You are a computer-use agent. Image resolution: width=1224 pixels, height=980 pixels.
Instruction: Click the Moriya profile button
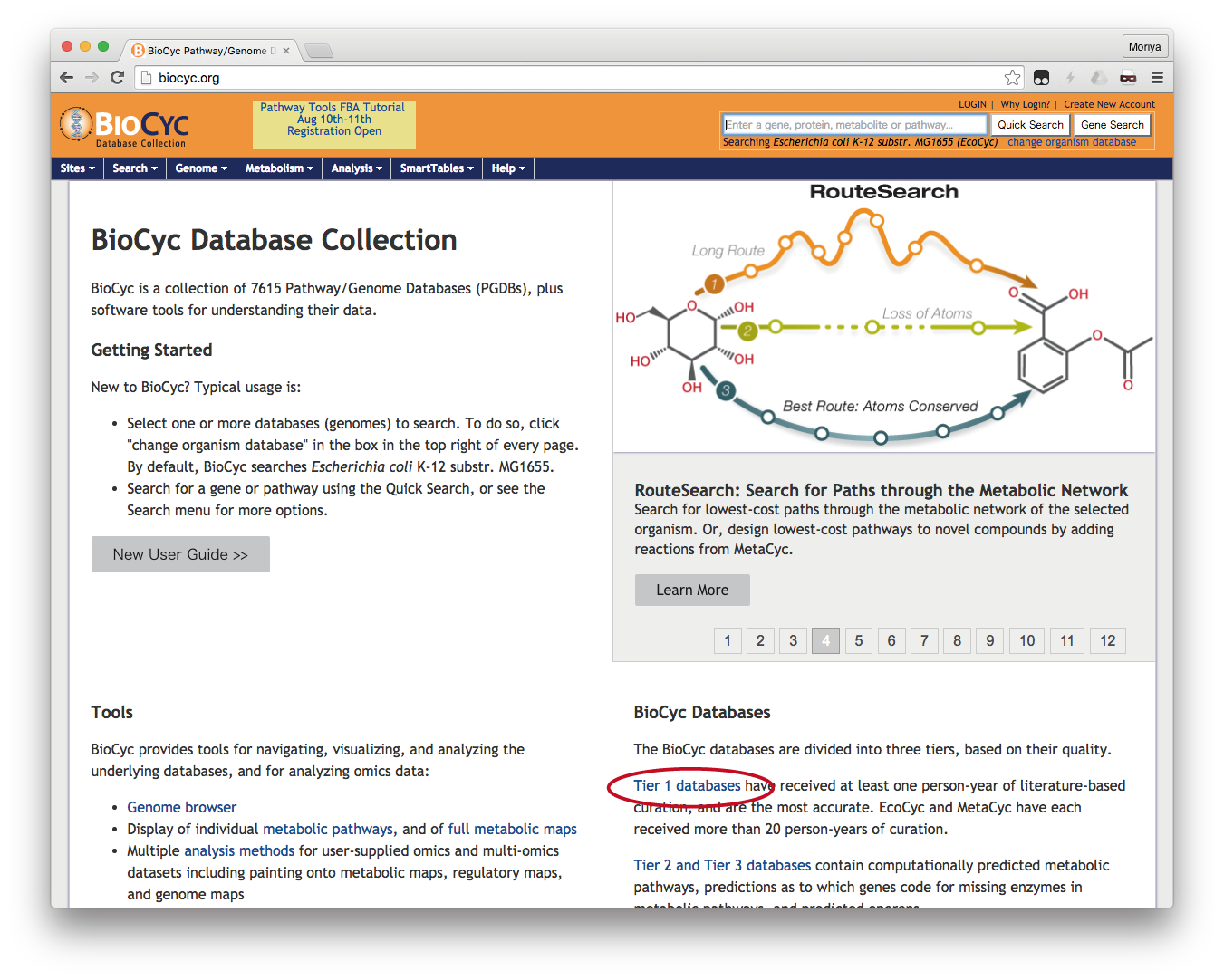(1144, 47)
